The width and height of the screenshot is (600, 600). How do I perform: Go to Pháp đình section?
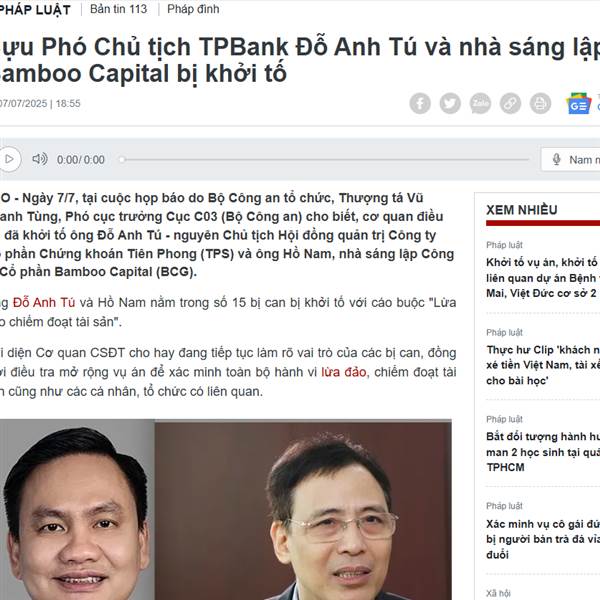click(193, 9)
